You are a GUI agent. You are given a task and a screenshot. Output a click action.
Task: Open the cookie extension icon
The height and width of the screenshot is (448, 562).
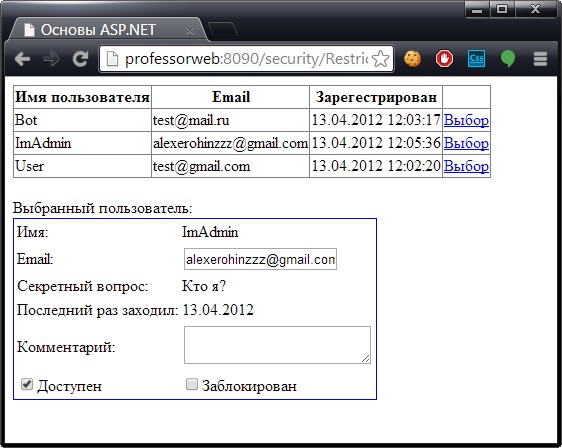[413, 58]
